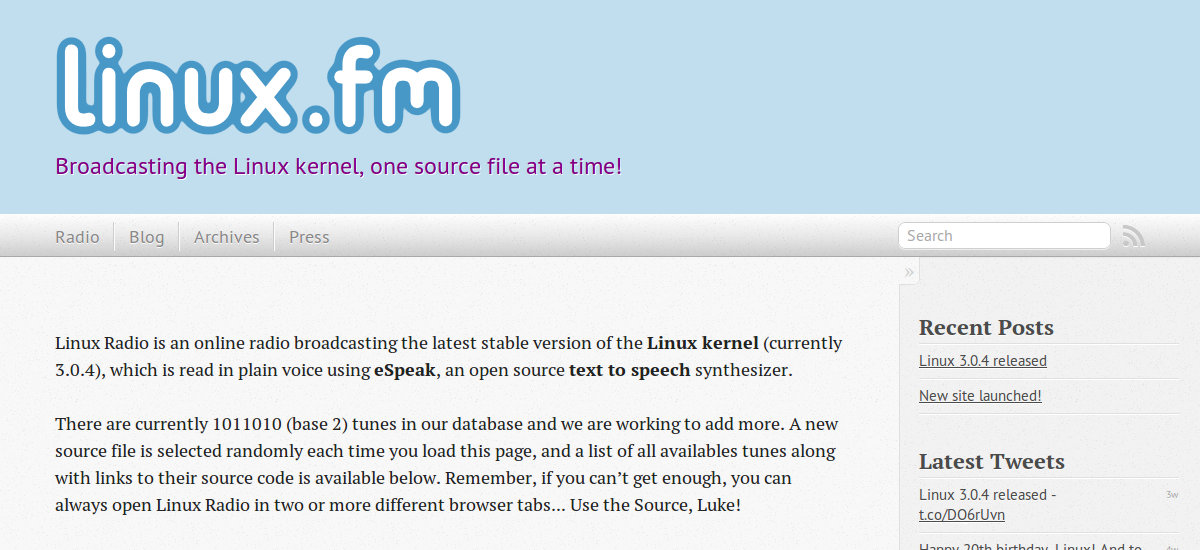The image size is (1200, 550).
Task: Click the 3w tweet timestamp
Action: click(1172, 495)
